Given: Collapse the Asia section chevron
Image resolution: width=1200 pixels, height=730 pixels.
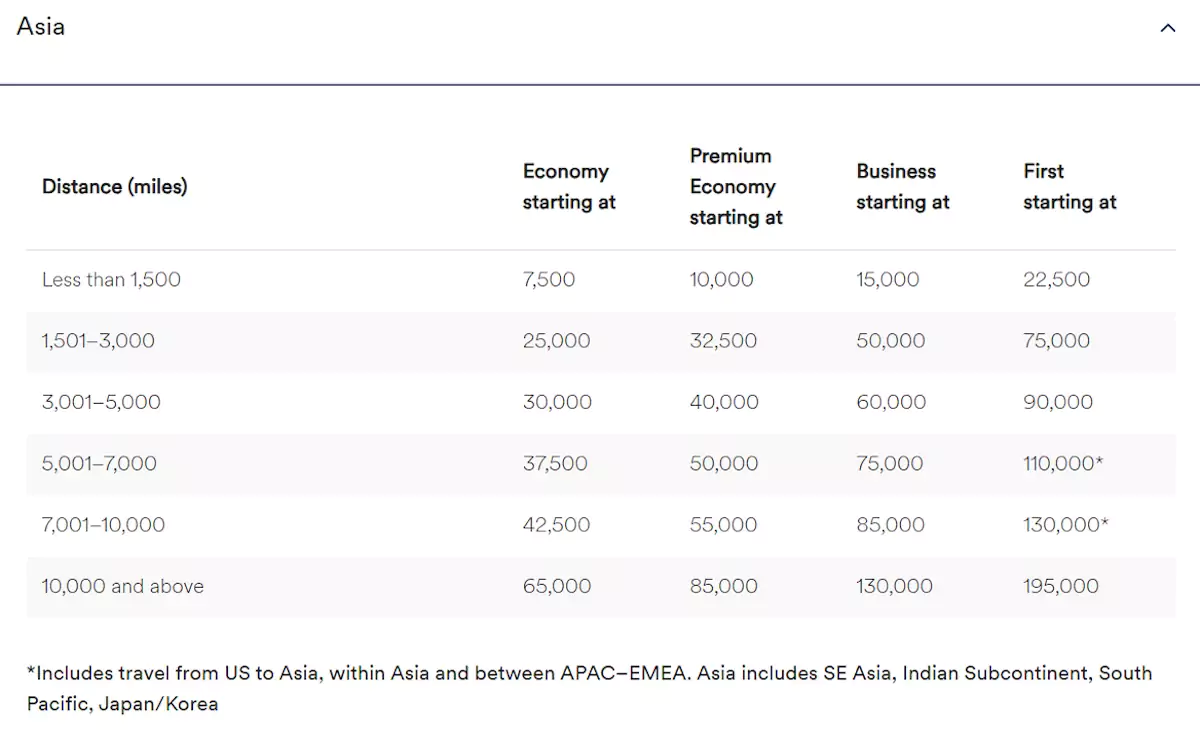Looking at the screenshot, I should click(x=1167, y=28).
